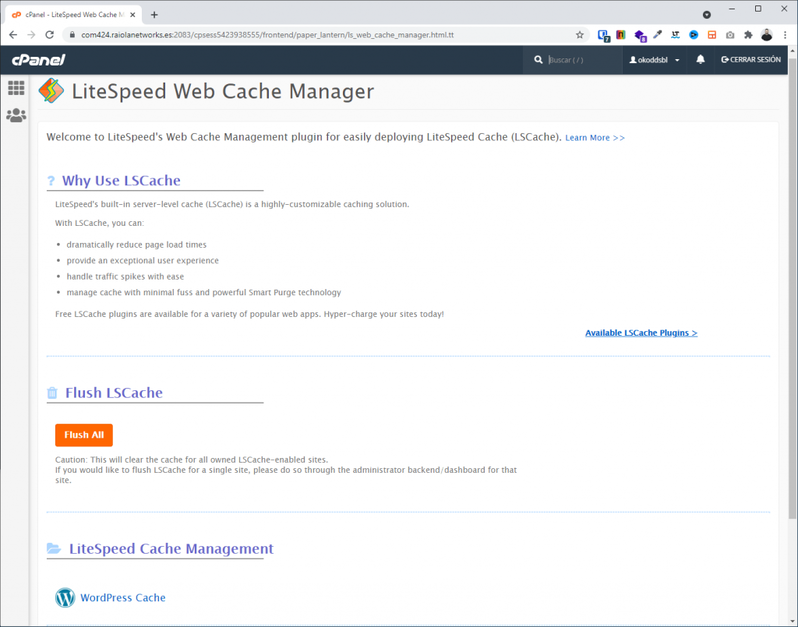This screenshot has width=798, height=627.
Task: Click CERRAR SESIÓN to log out
Action: click(x=751, y=60)
